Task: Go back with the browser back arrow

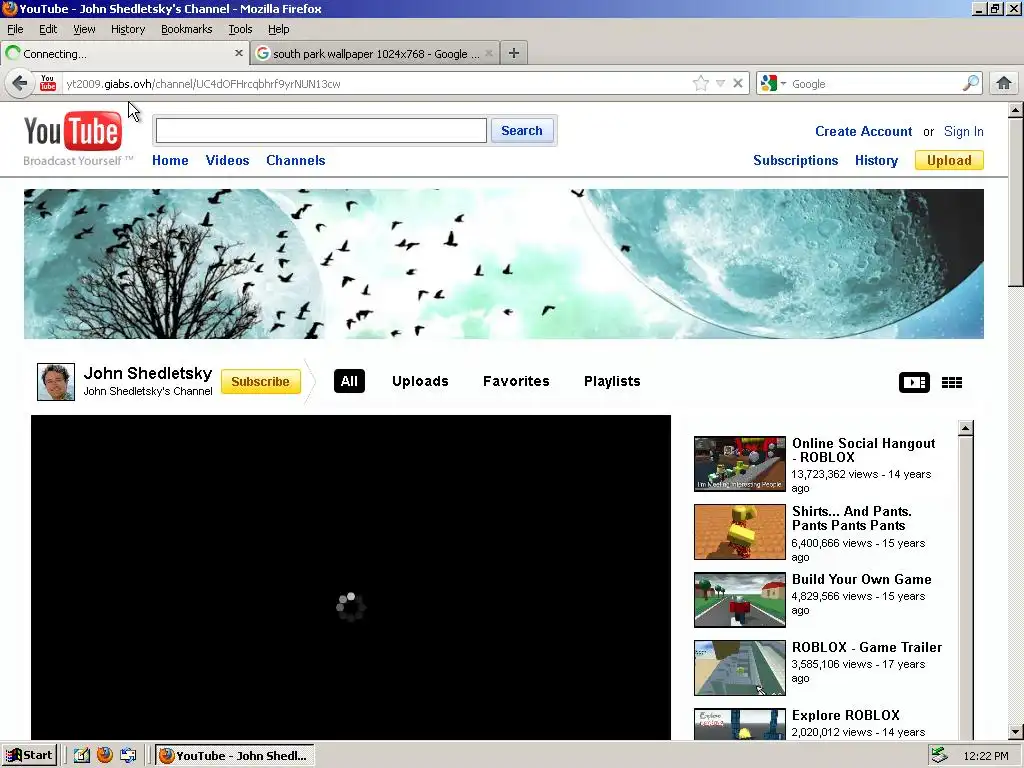Action: point(20,84)
